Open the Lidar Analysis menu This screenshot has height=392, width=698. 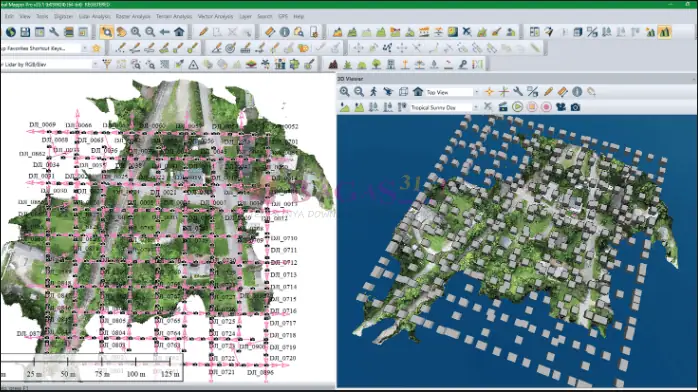pos(94,16)
